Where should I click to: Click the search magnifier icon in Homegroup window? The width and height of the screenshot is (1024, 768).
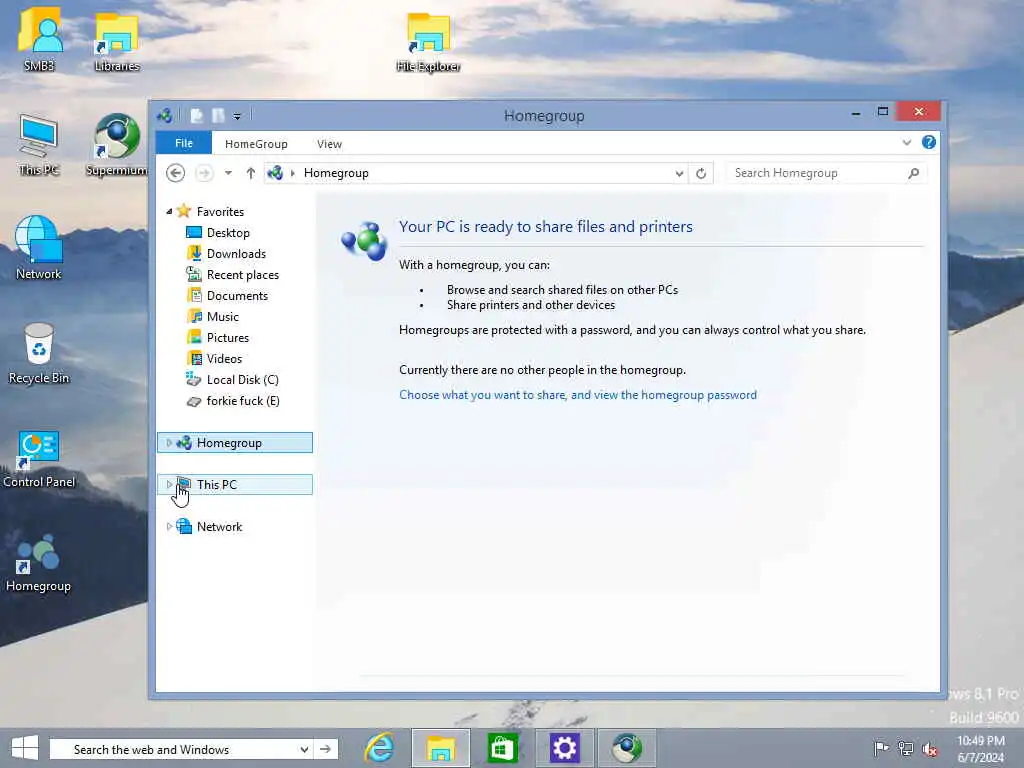[914, 173]
